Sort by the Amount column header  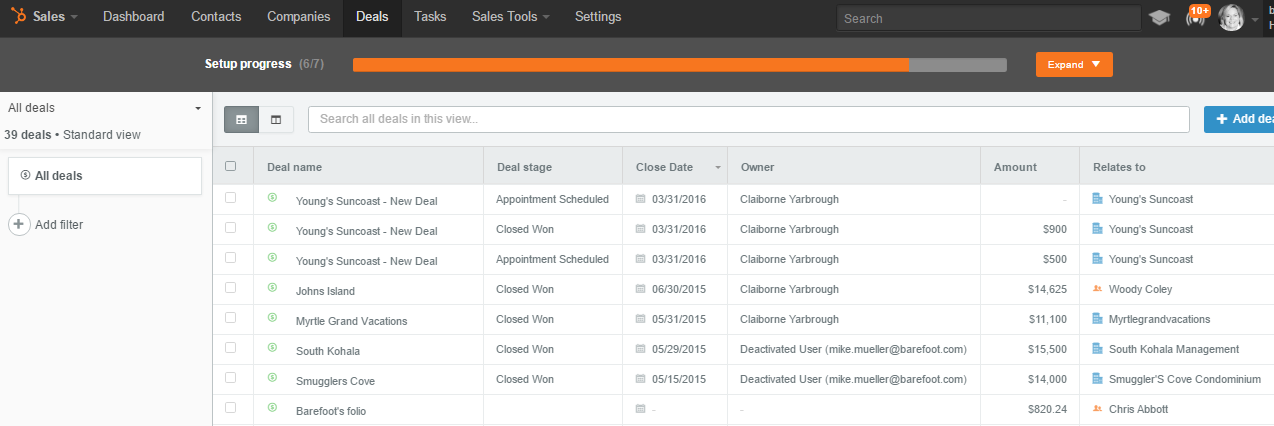[1015, 167]
